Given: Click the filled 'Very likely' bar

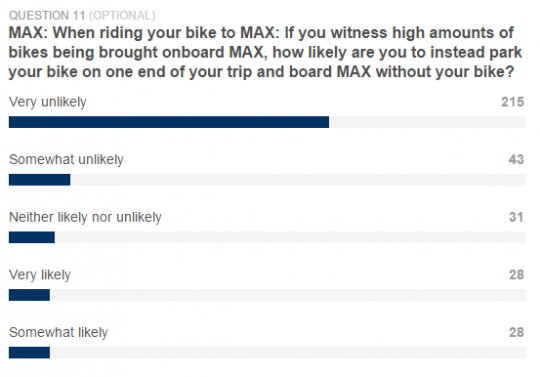Looking at the screenshot, I should tap(29, 295).
